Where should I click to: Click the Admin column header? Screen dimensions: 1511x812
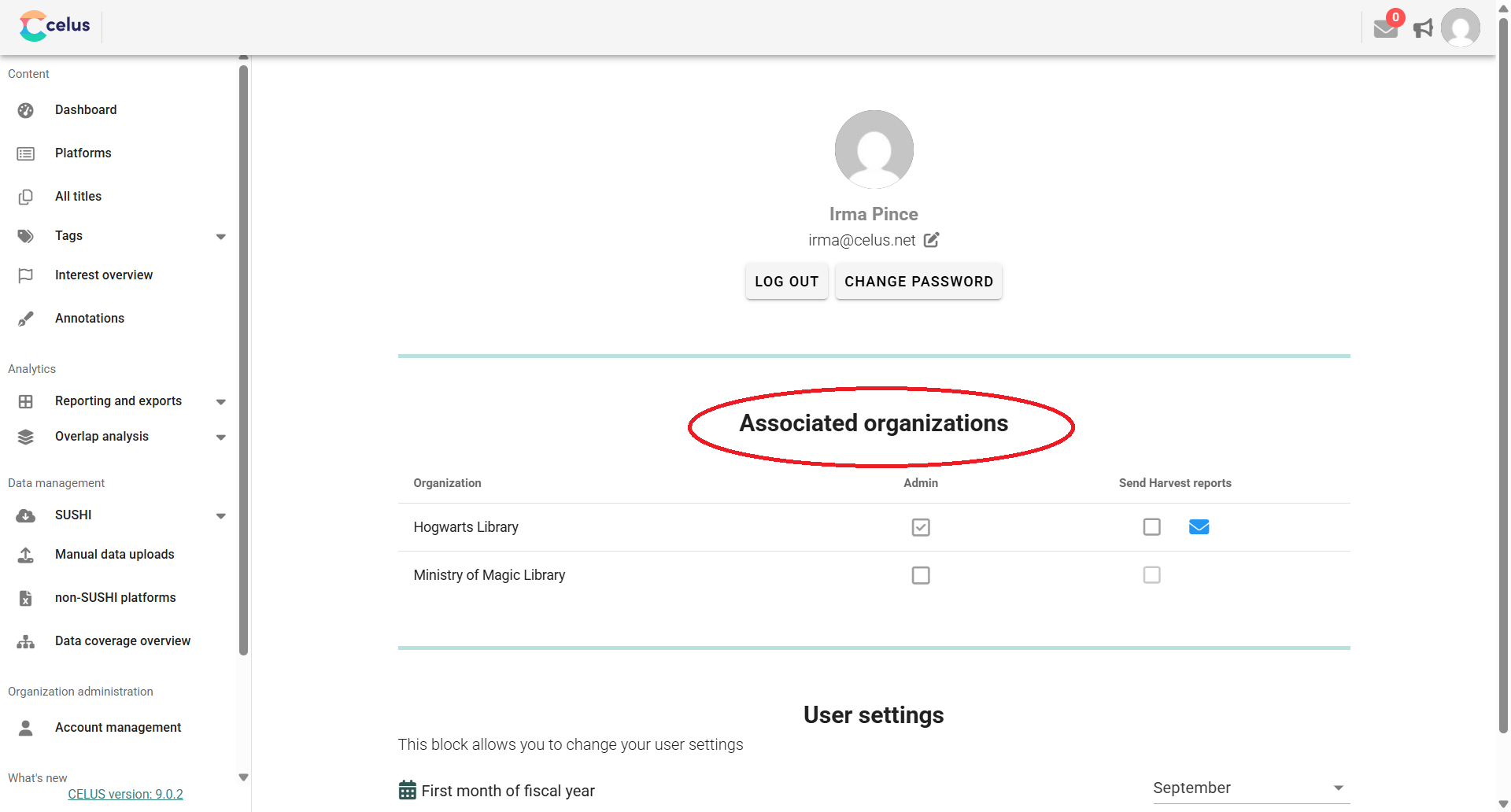click(x=921, y=483)
